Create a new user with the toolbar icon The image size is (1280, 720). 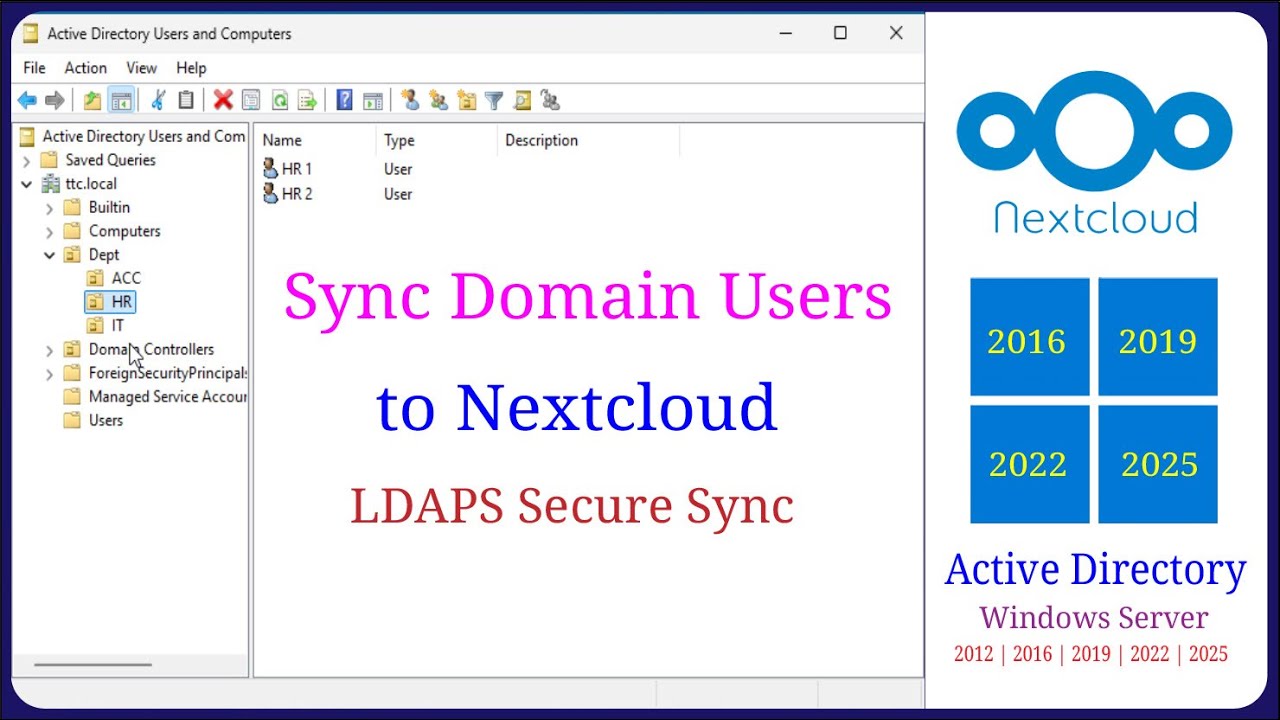pos(409,100)
